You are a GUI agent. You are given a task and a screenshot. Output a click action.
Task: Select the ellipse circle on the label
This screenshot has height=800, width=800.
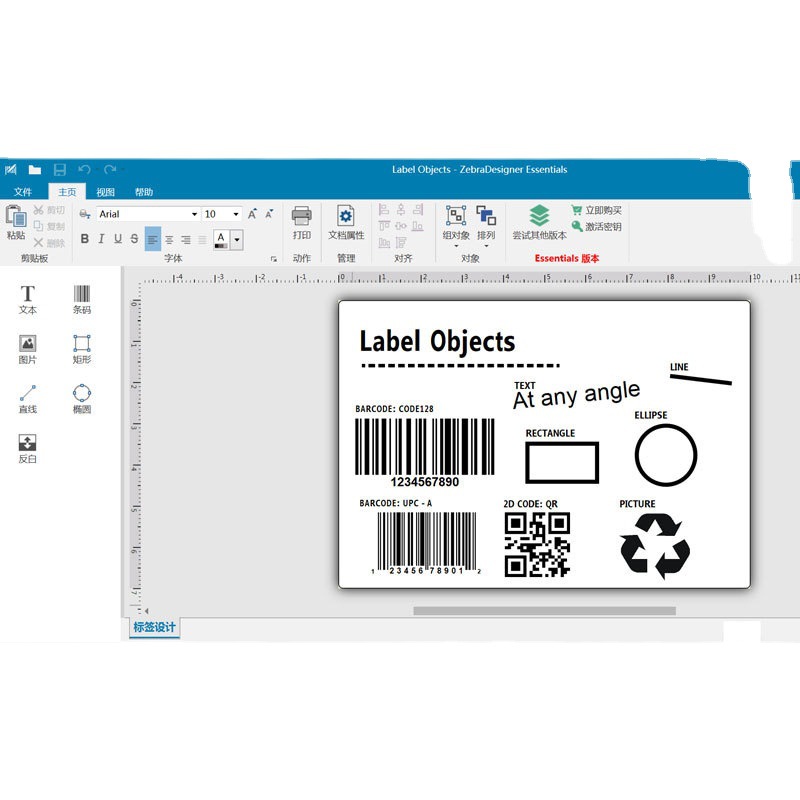(666, 455)
